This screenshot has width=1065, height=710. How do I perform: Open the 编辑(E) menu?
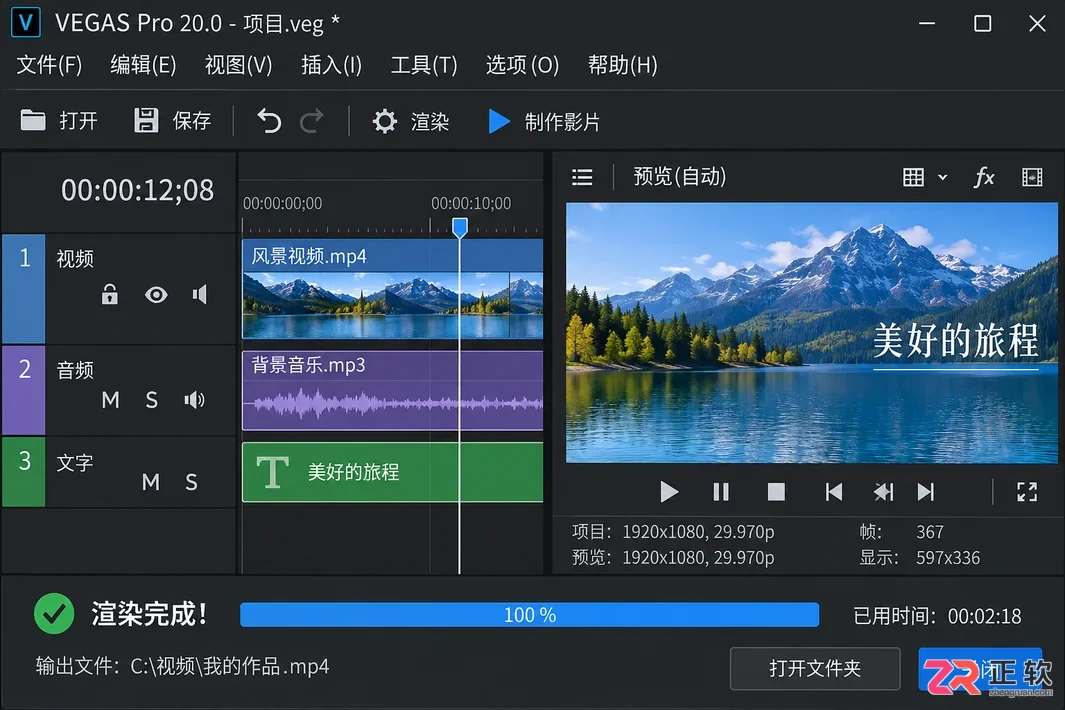[143, 65]
